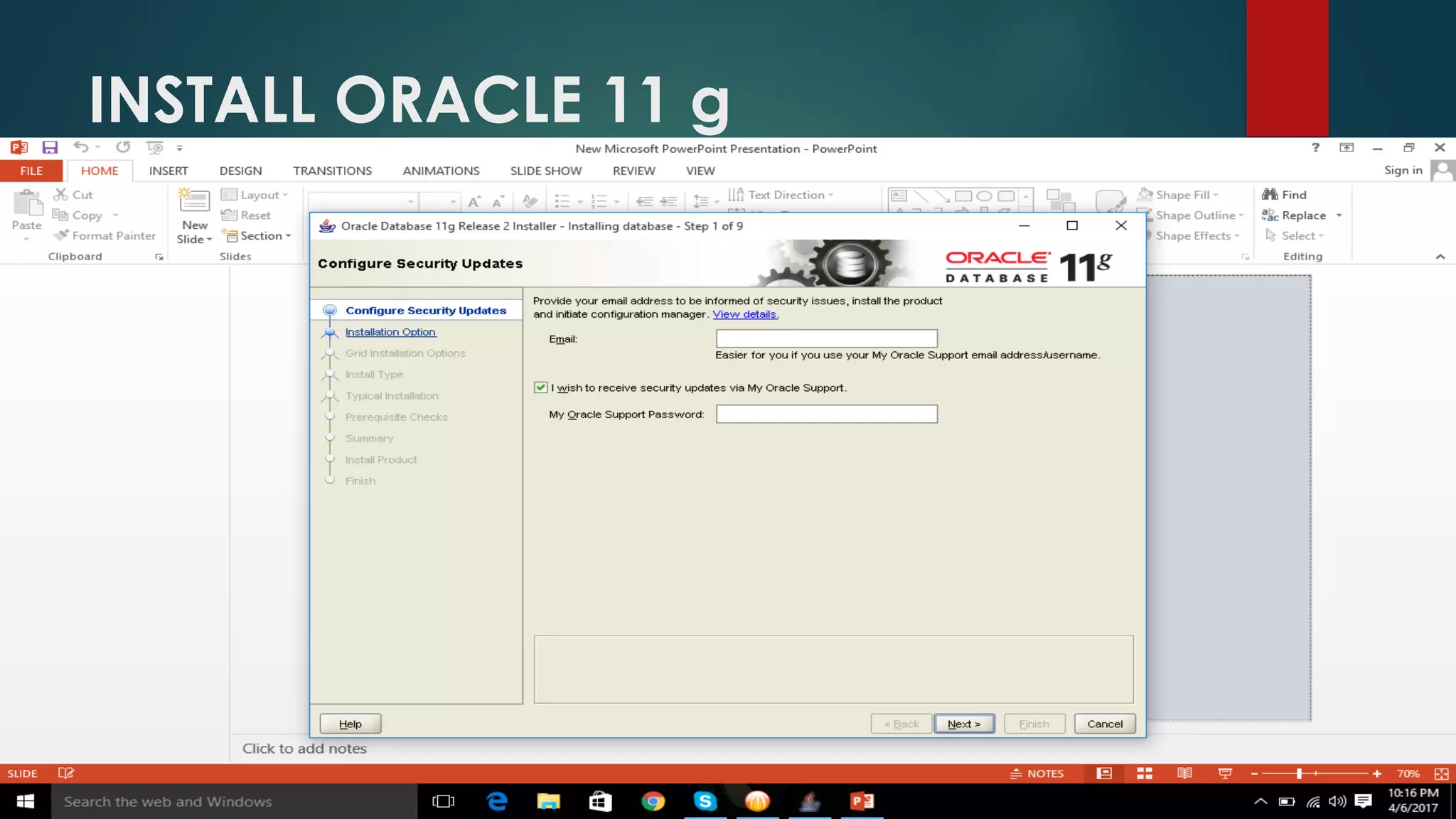
Task: Open Ribbon Display Options icon
Action: coord(1347,147)
